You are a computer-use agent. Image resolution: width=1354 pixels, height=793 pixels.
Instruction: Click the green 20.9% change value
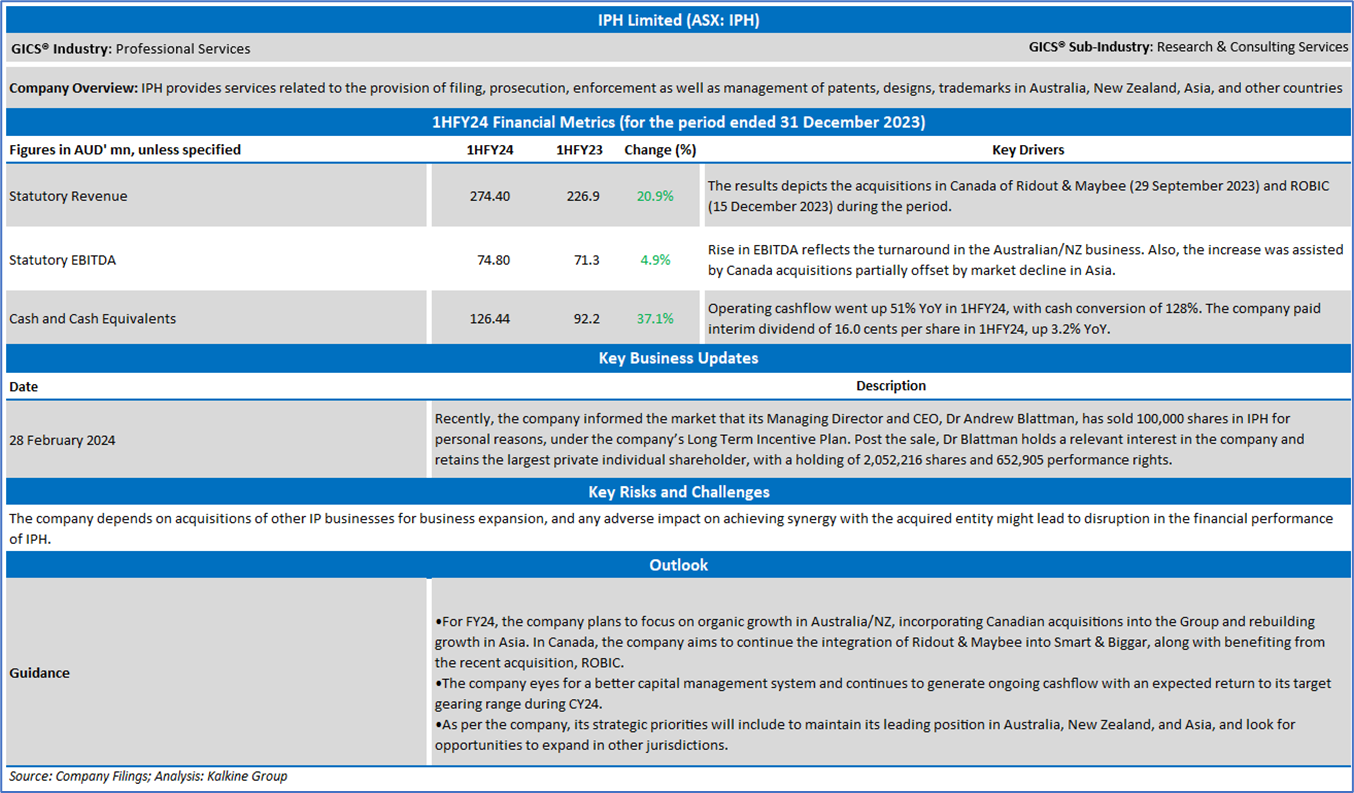[x=655, y=196]
